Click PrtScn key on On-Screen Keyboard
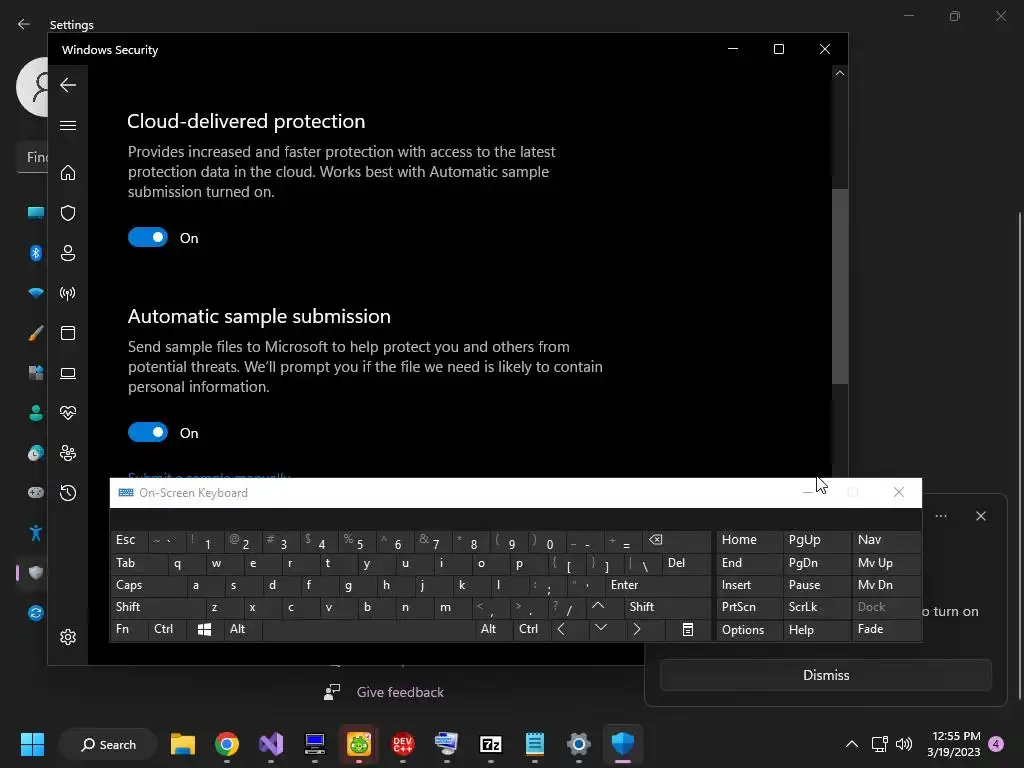The image size is (1024, 768). tap(748, 607)
